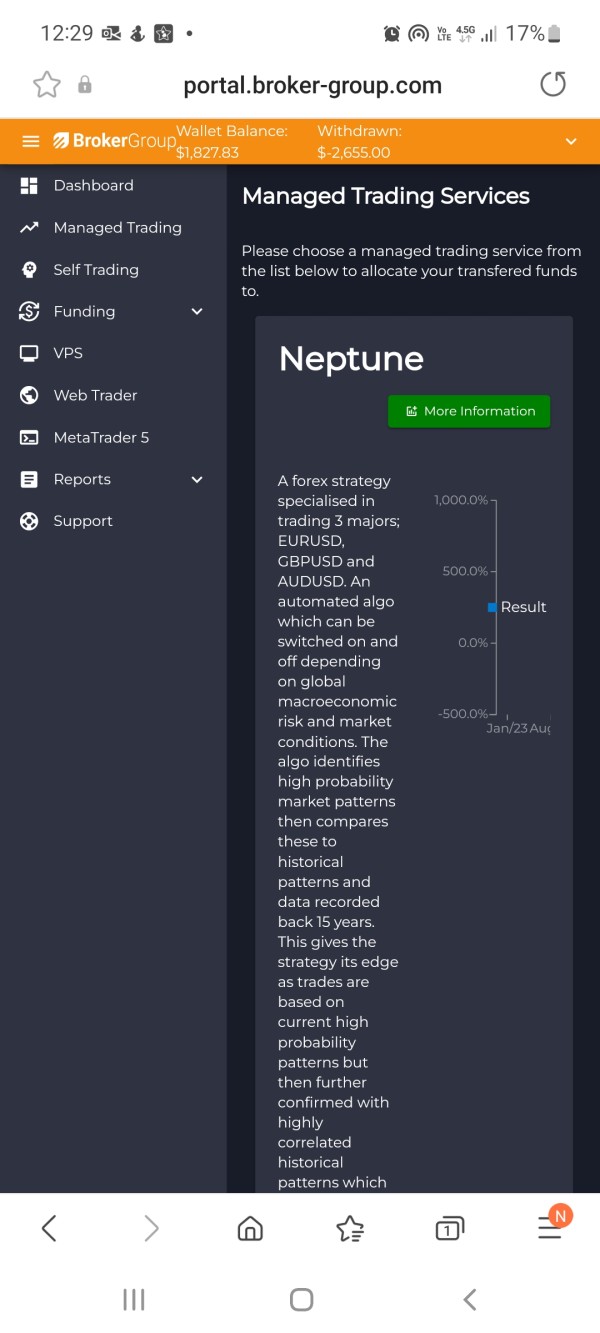
Task: Expand the orange header dropdown chevron
Action: pos(571,142)
